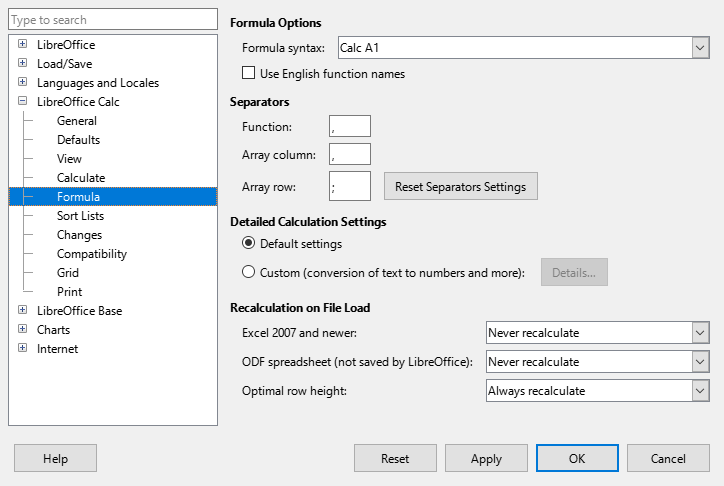This screenshot has width=724, height=486.
Task: Expand the Internet tree node
Action: click(x=23, y=349)
